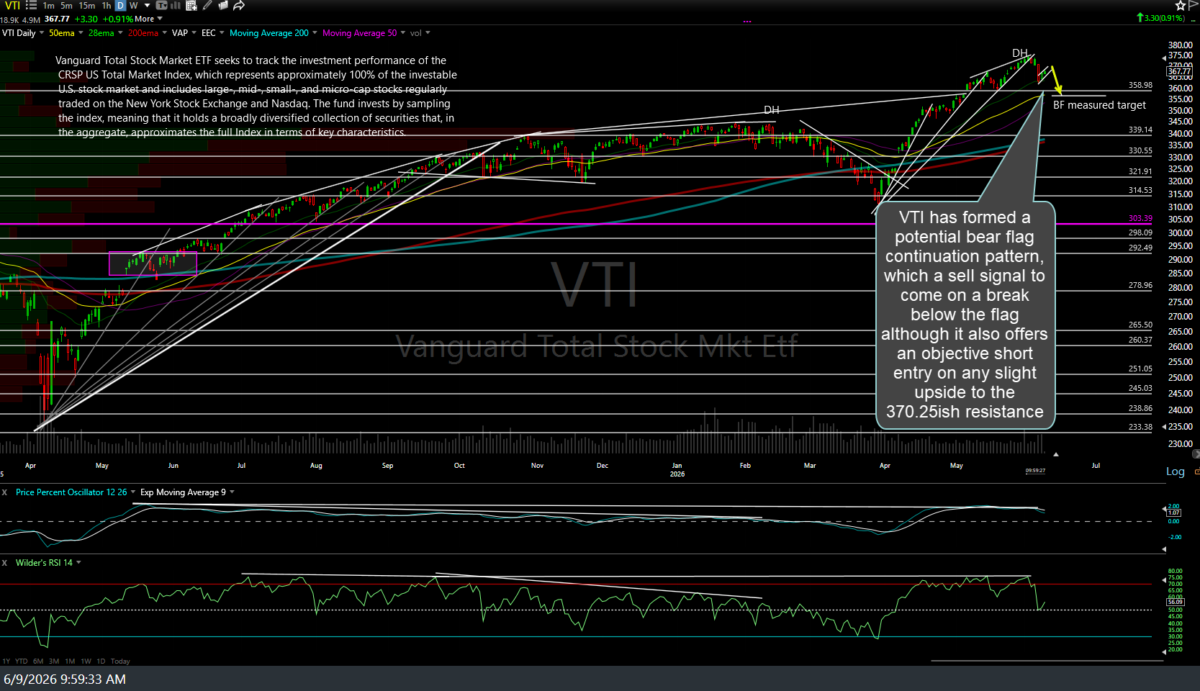Click the 314.53 price level label
This screenshot has height=691, width=1200.
click(1141, 190)
